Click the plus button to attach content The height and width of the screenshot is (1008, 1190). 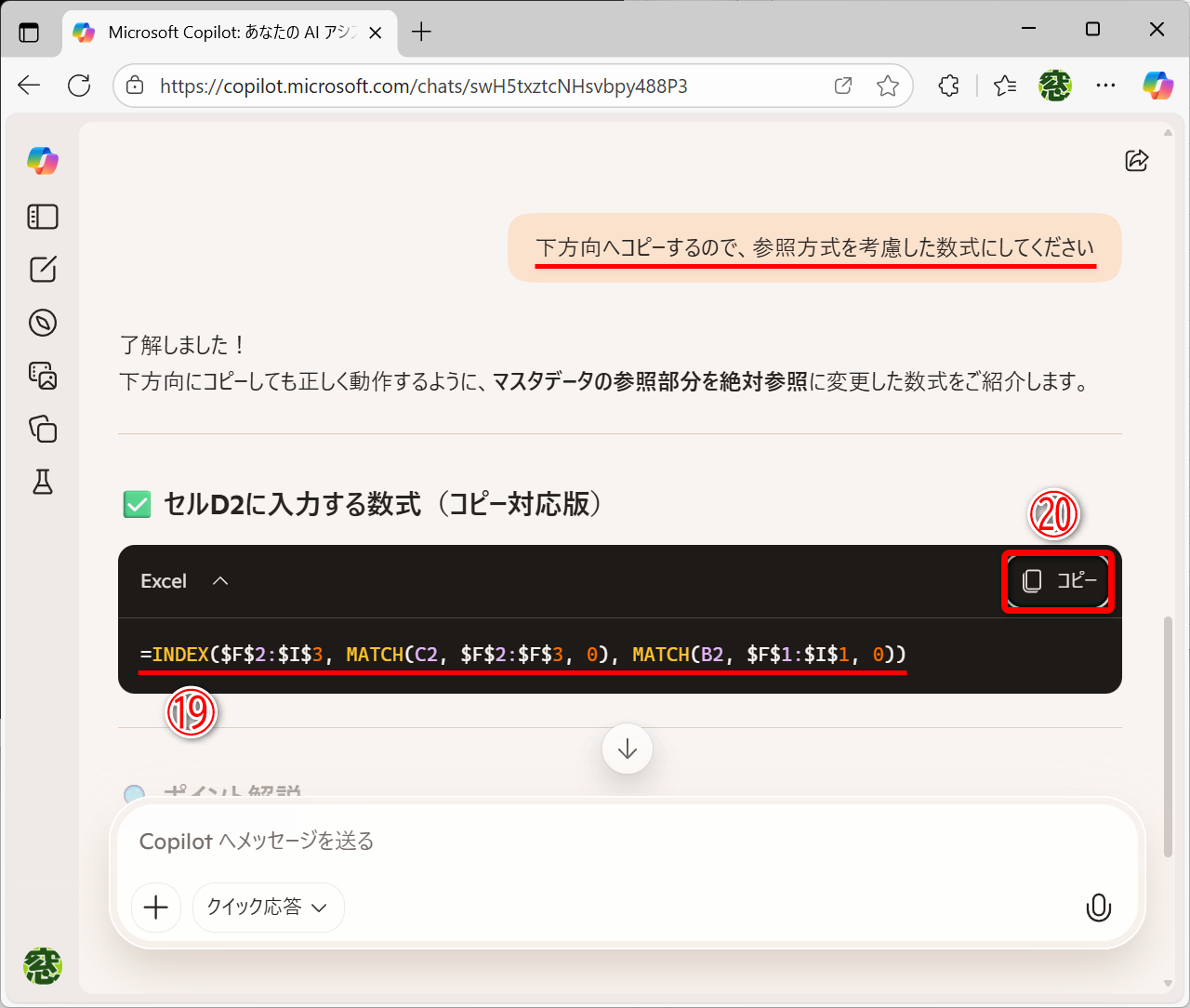[x=155, y=908]
